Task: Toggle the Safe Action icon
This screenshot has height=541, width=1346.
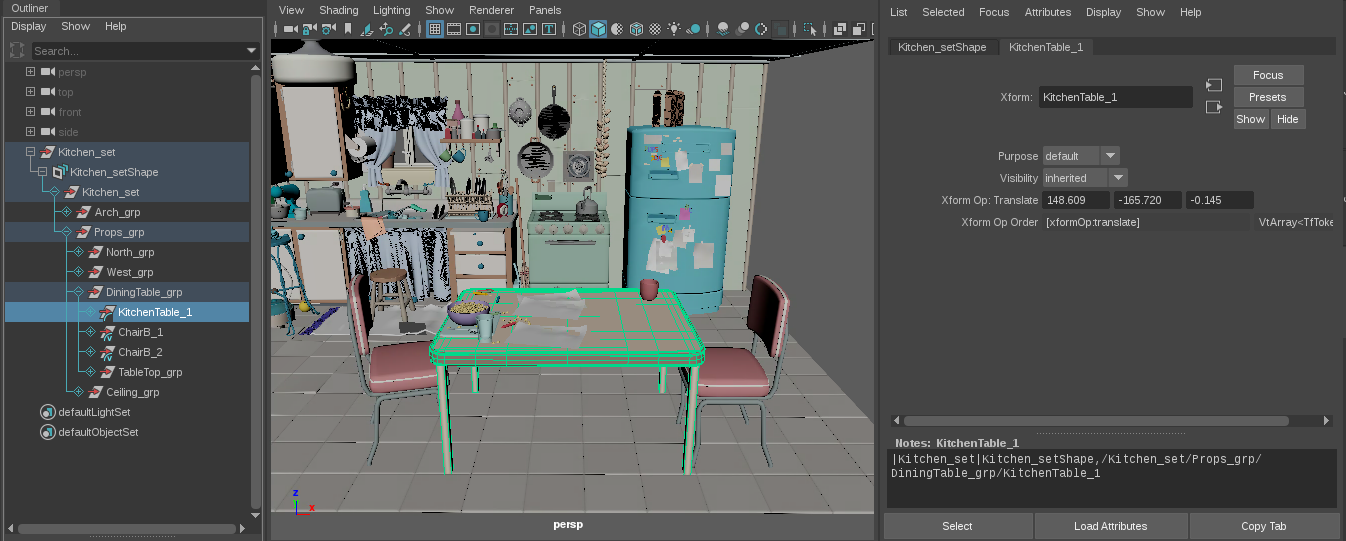Action: (x=530, y=29)
